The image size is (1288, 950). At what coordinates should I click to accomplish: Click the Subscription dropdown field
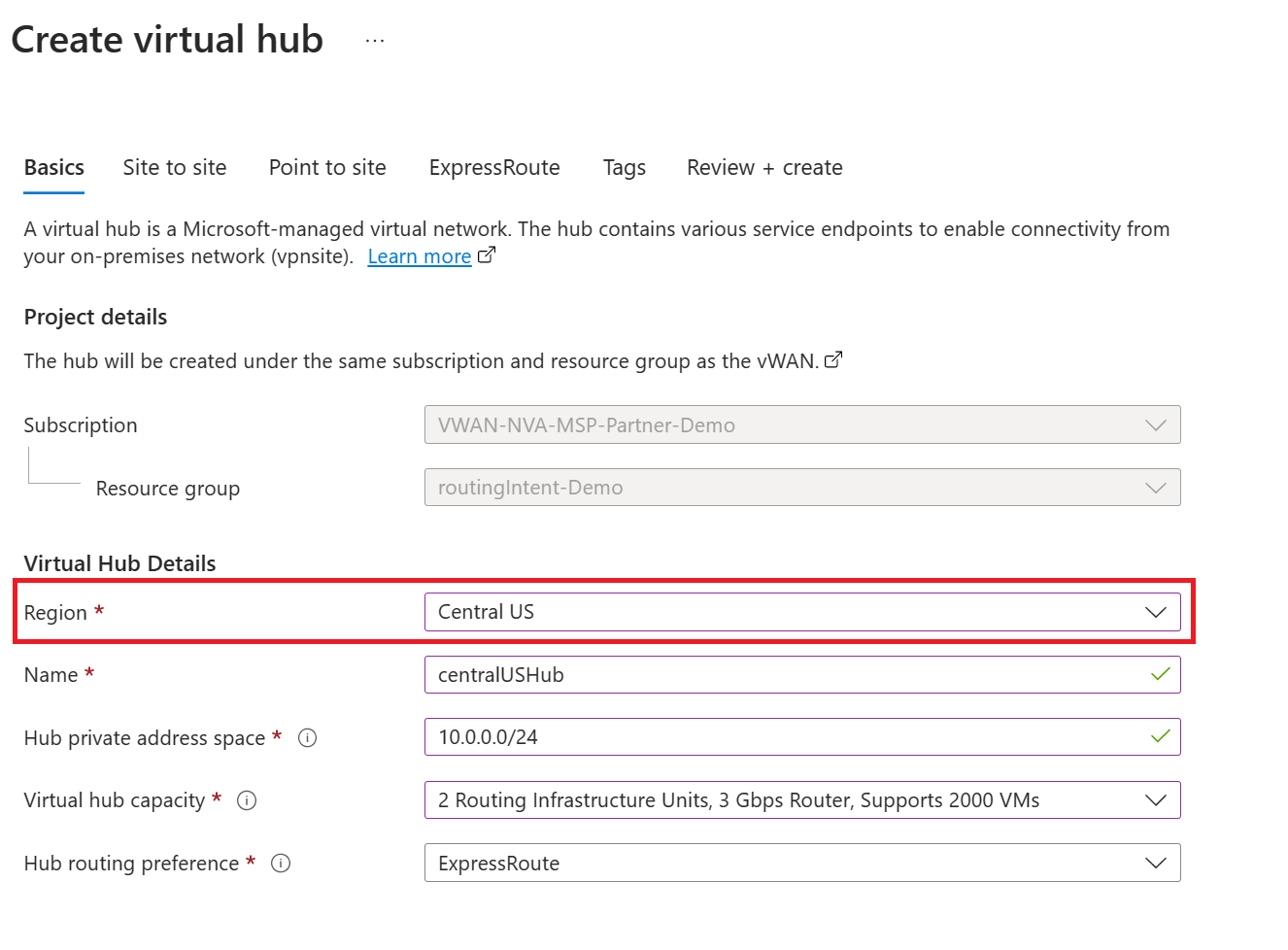(x=801, y=425)
